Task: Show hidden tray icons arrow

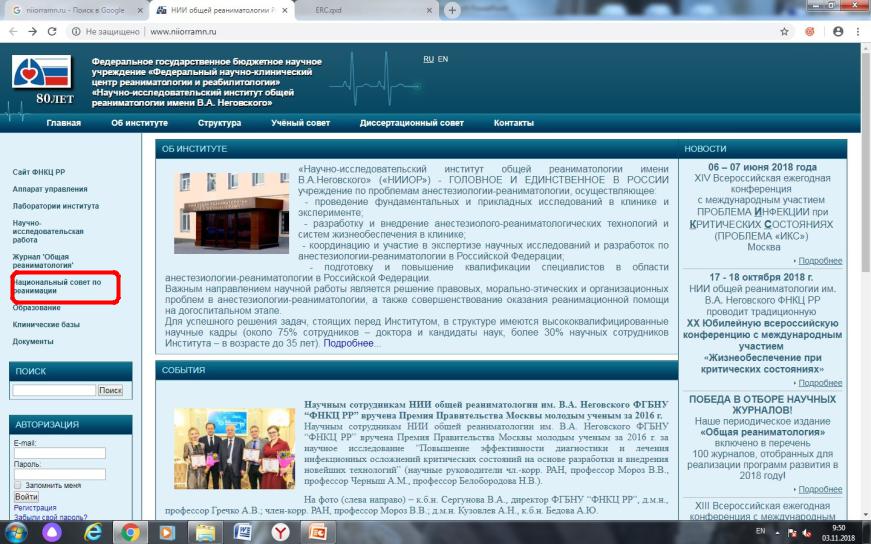Action: click(x=778, y=532)
